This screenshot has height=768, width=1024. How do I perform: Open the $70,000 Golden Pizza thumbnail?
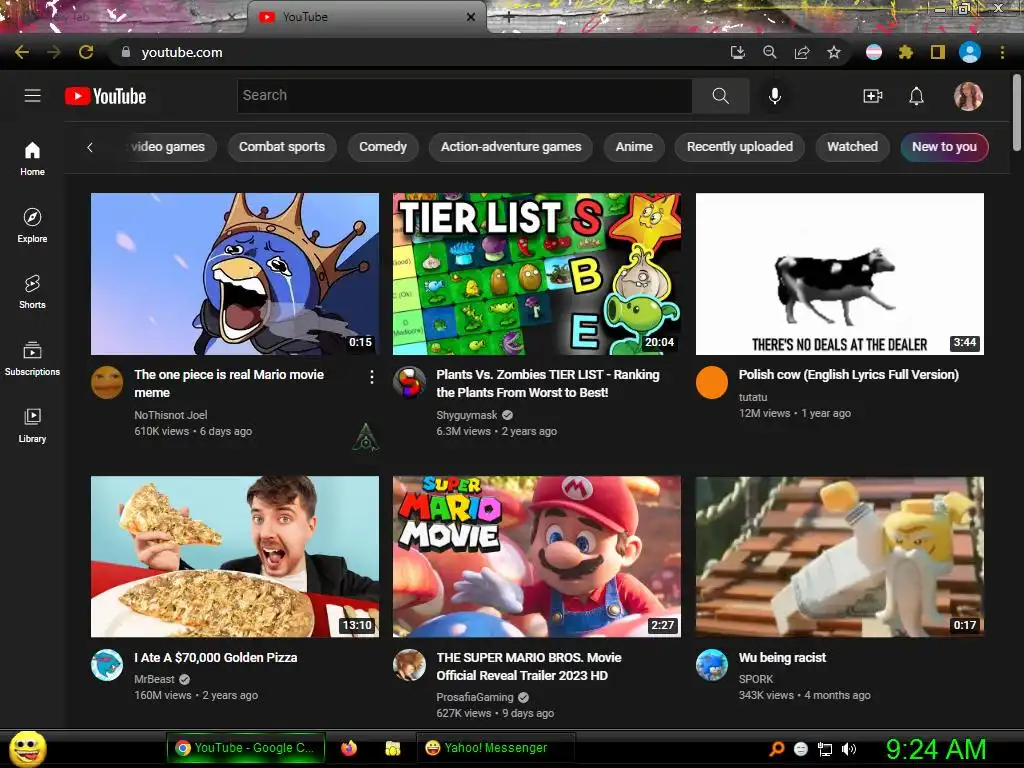(234, 556)
